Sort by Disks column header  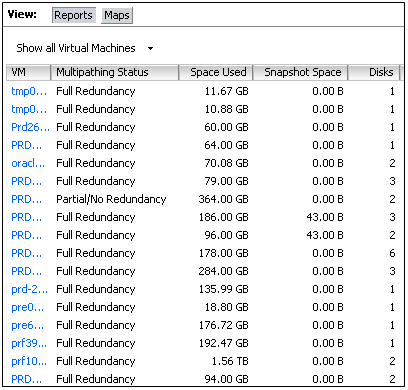(373, 72)
